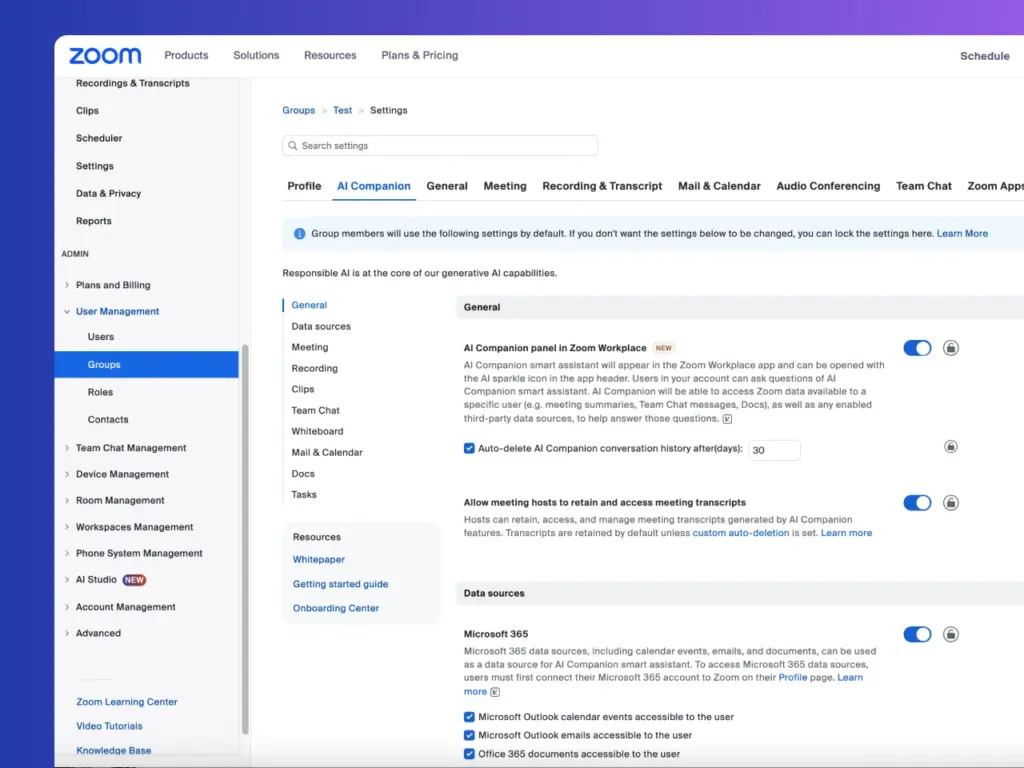The height and width of the screenshot is (768, 1024).
Task: Click lock icon for meeting transcripts setting
Action: point(950,503)
